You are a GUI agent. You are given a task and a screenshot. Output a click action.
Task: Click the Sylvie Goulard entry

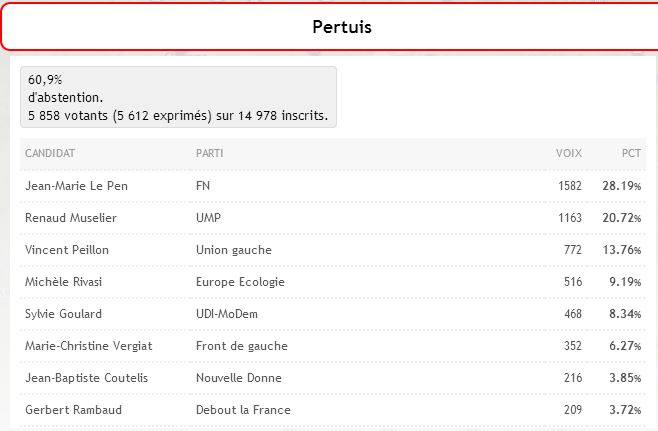[x=63, y=314]
